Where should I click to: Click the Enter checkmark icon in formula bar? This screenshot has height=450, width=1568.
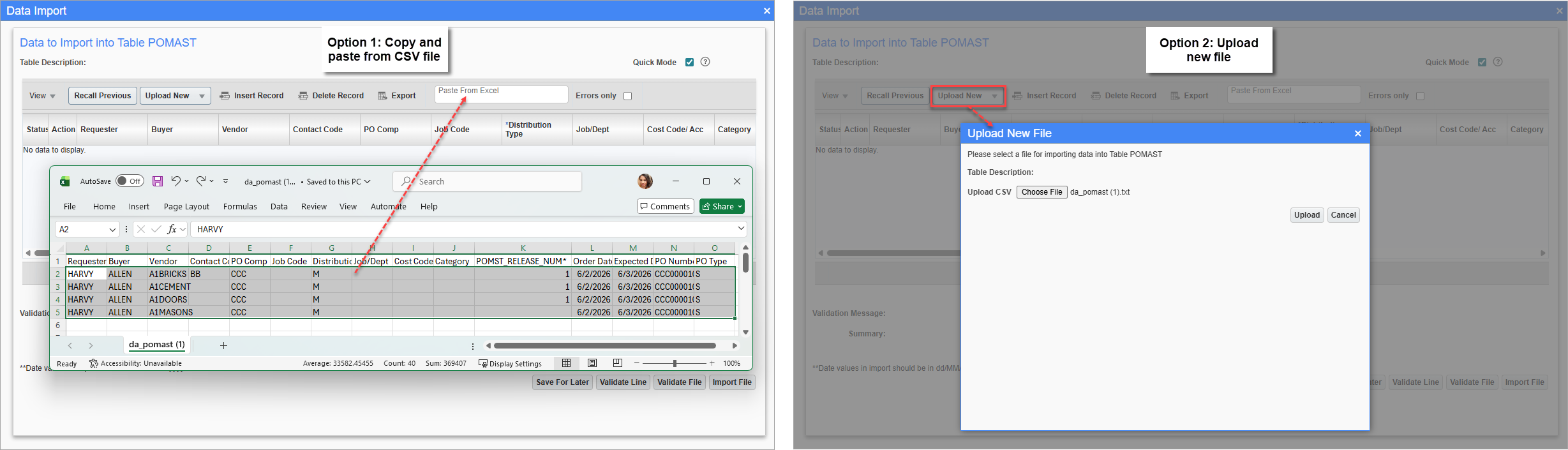[x=156, y=229]
